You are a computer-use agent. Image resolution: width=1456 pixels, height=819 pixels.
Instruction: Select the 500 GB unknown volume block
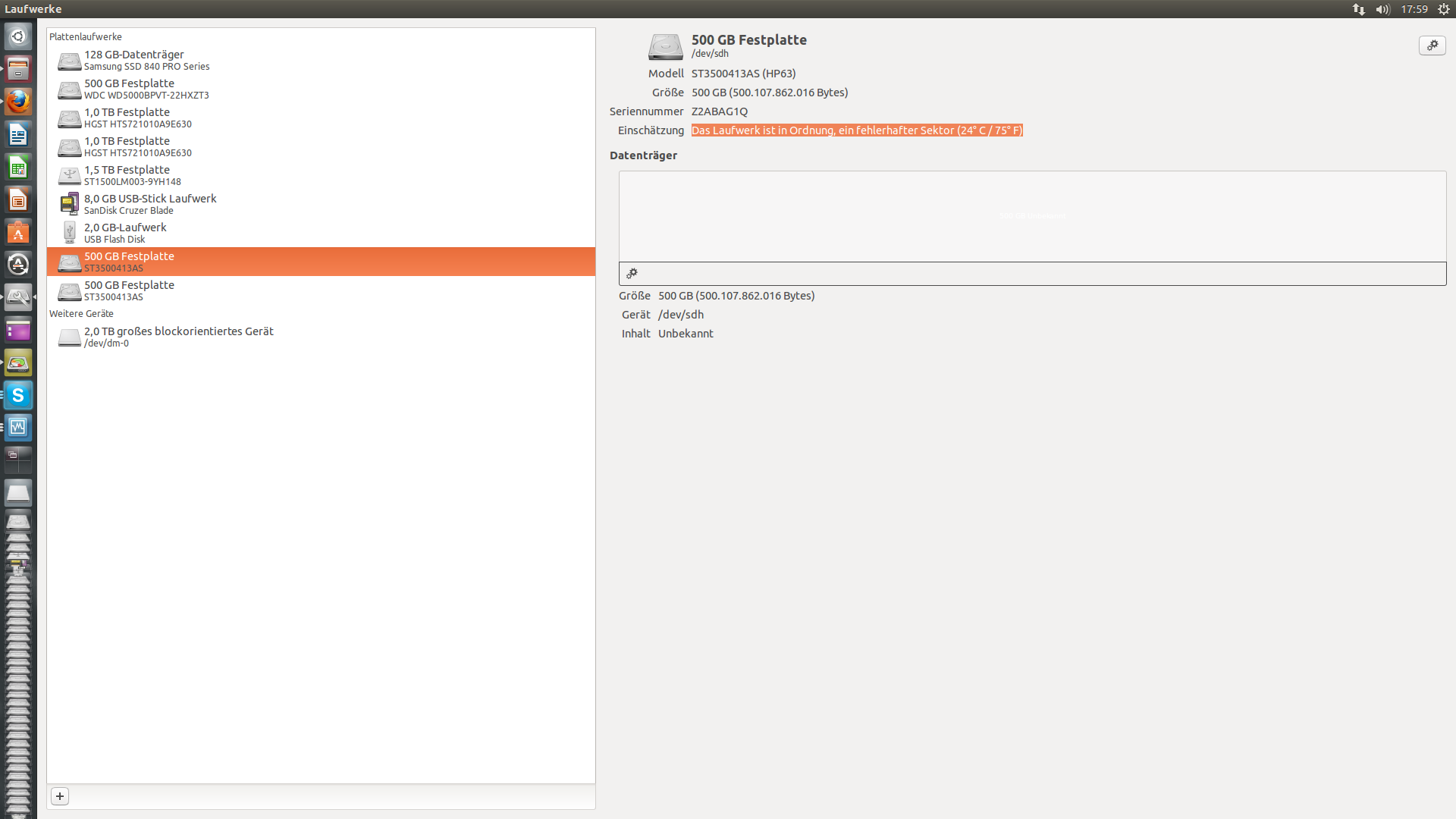pos(1032,216)
